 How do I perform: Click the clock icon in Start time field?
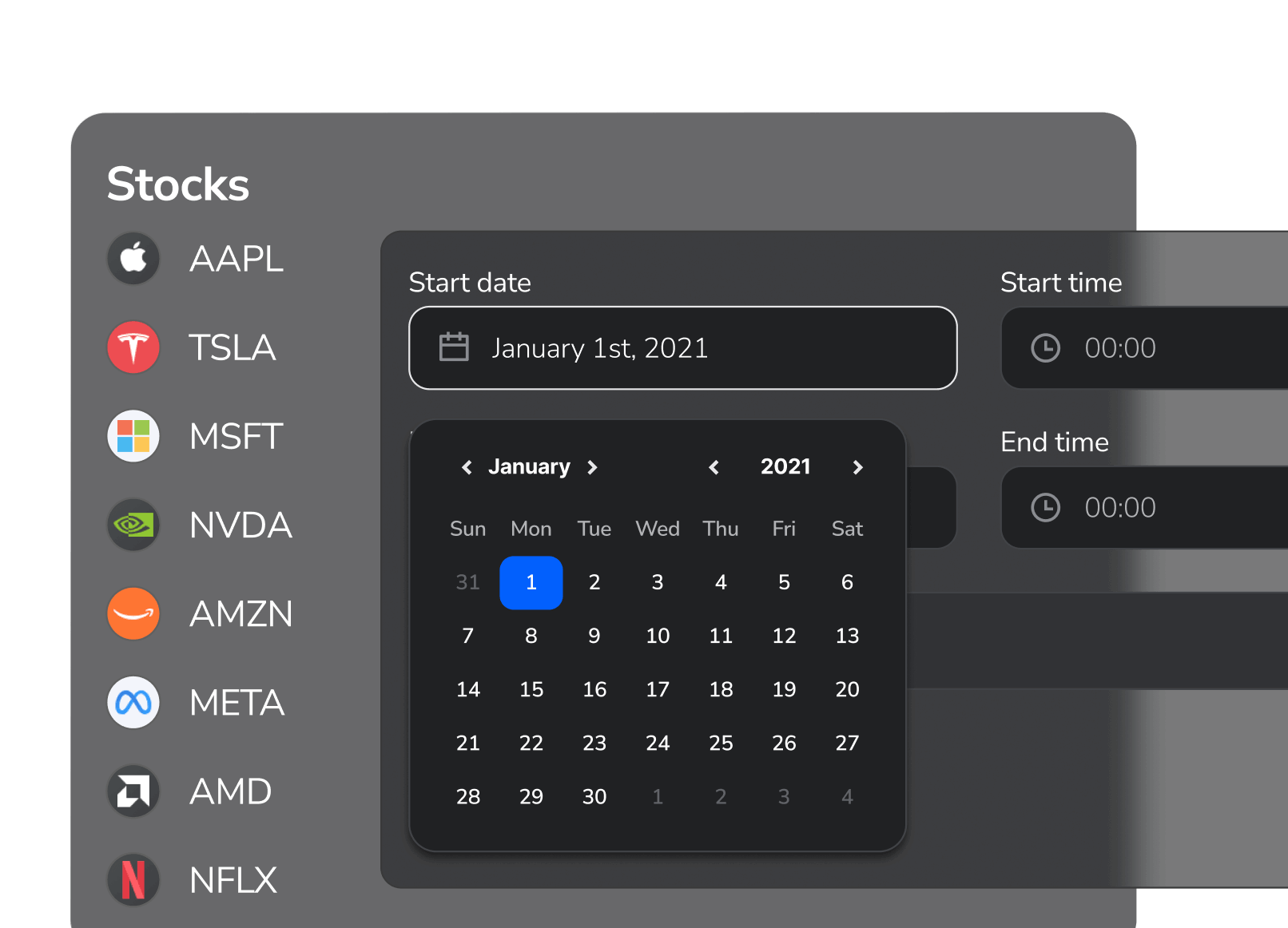point(1045,347)
